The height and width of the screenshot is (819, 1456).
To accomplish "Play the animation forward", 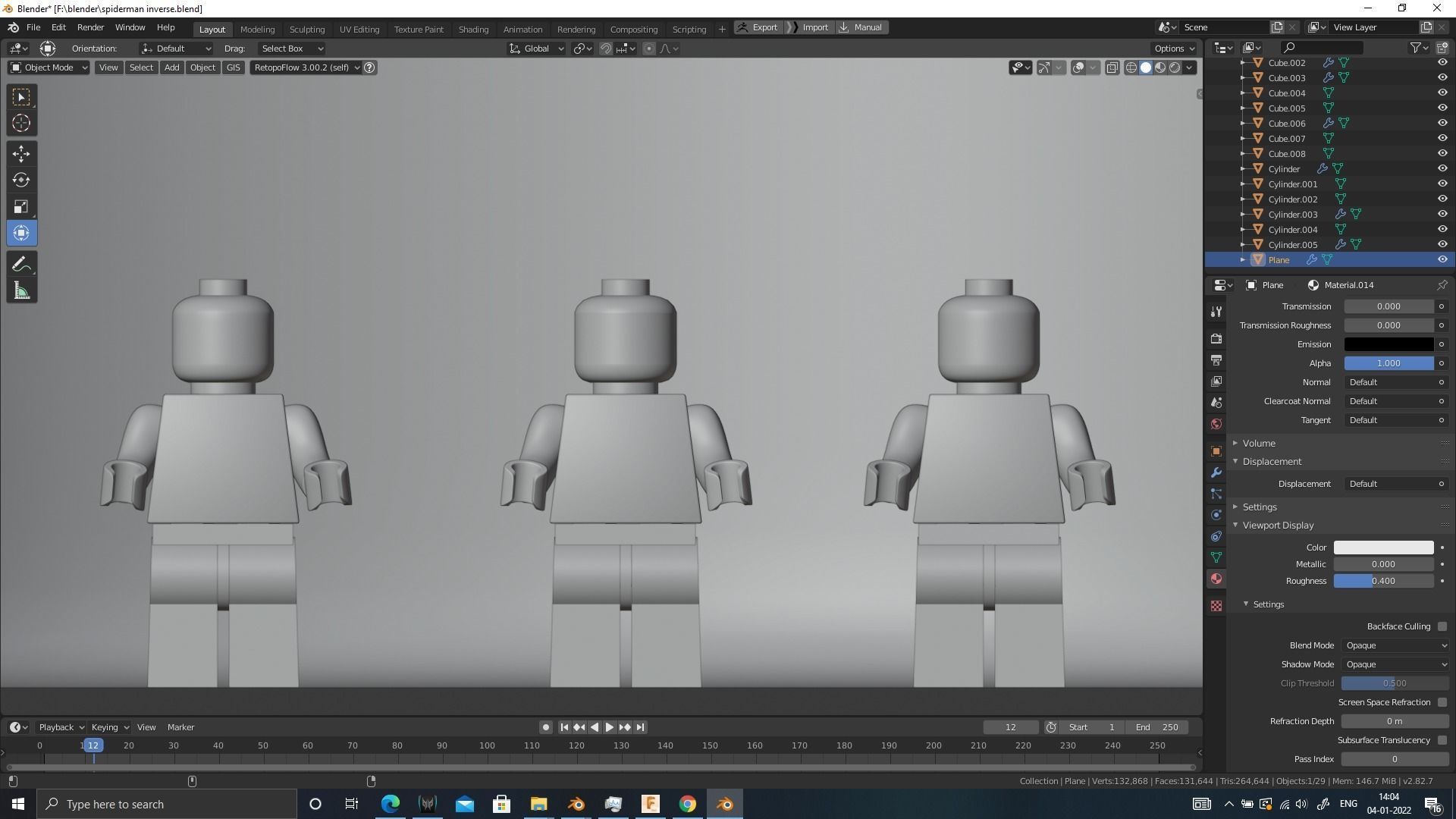I will click(609, 727).
